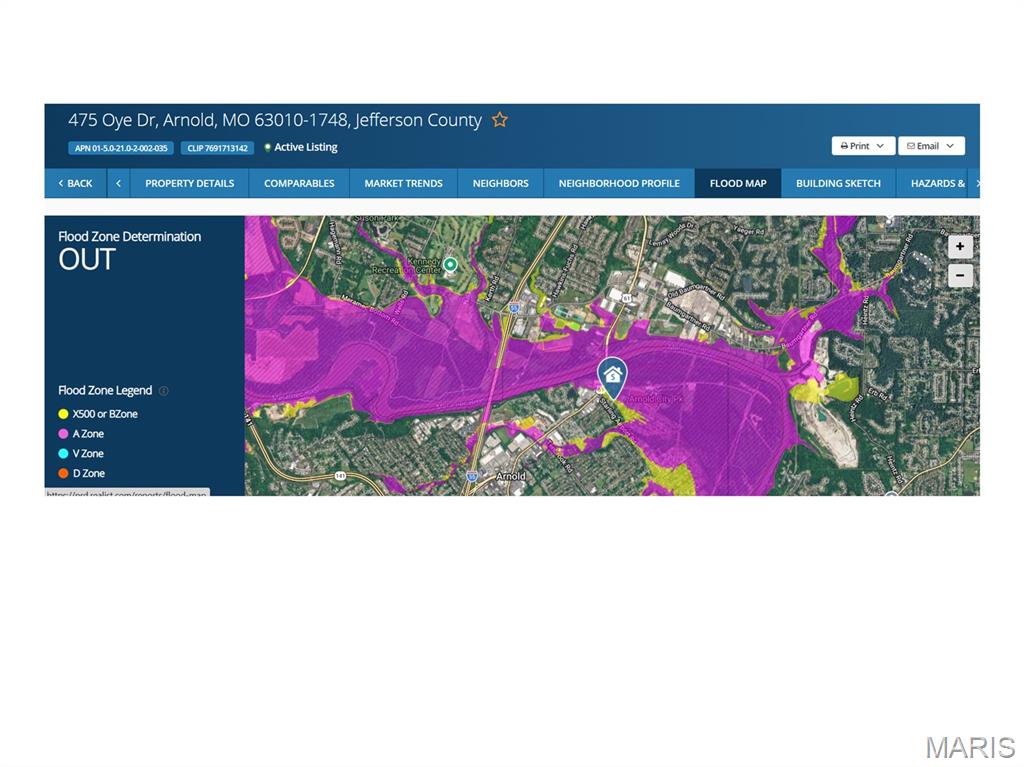1024x767 pixels.
Task: Switch to the Property Details tab
Action: tap(189, 183)
